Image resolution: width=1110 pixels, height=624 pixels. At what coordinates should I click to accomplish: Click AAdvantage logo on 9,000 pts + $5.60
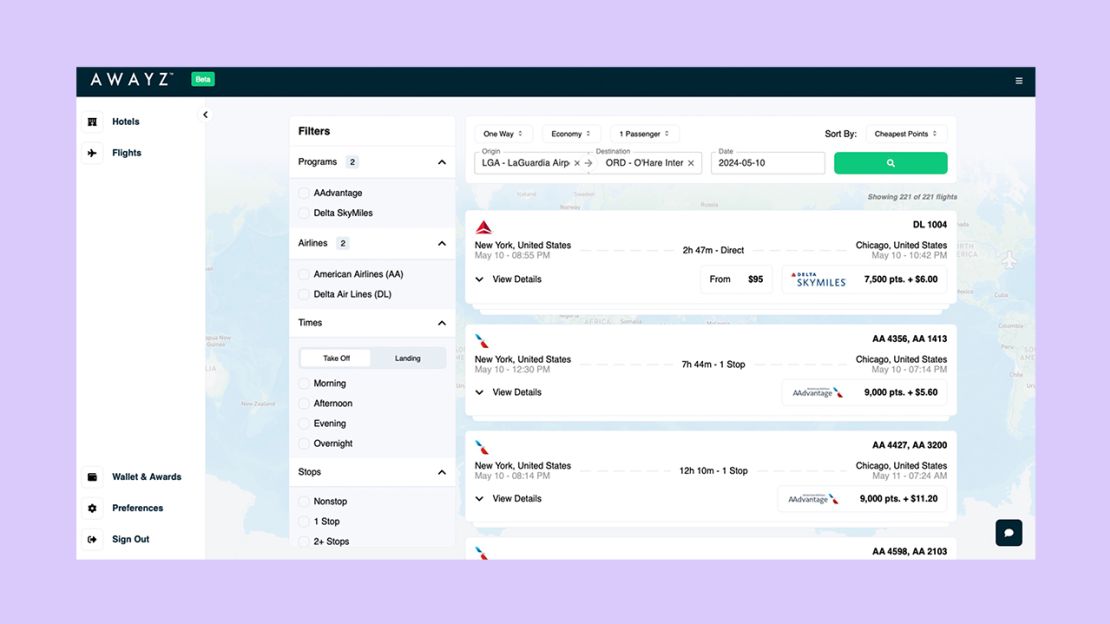click(x=818, y=392)
